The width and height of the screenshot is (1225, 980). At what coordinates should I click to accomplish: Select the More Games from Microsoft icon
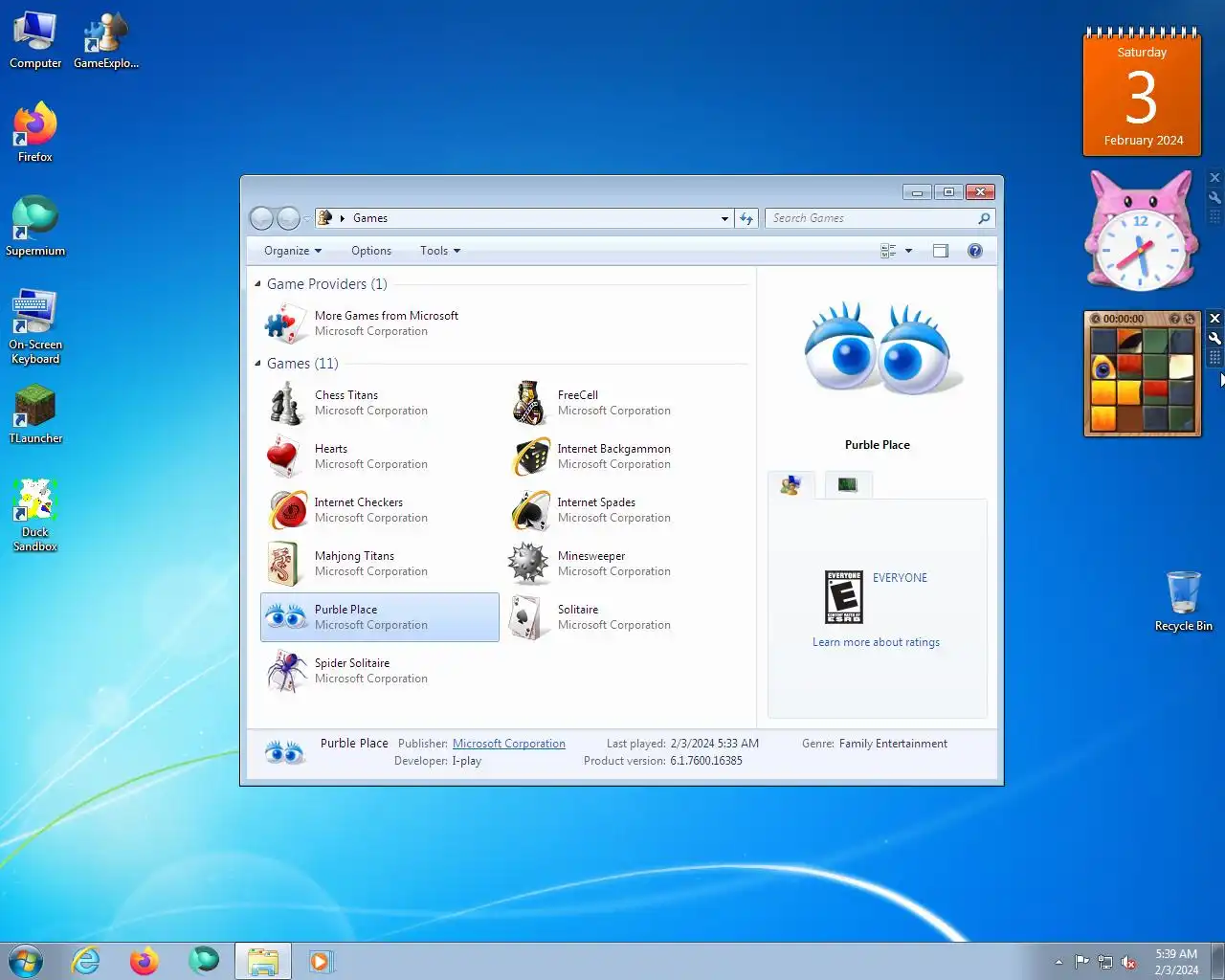pyautogui.click(x=284, y=323)
